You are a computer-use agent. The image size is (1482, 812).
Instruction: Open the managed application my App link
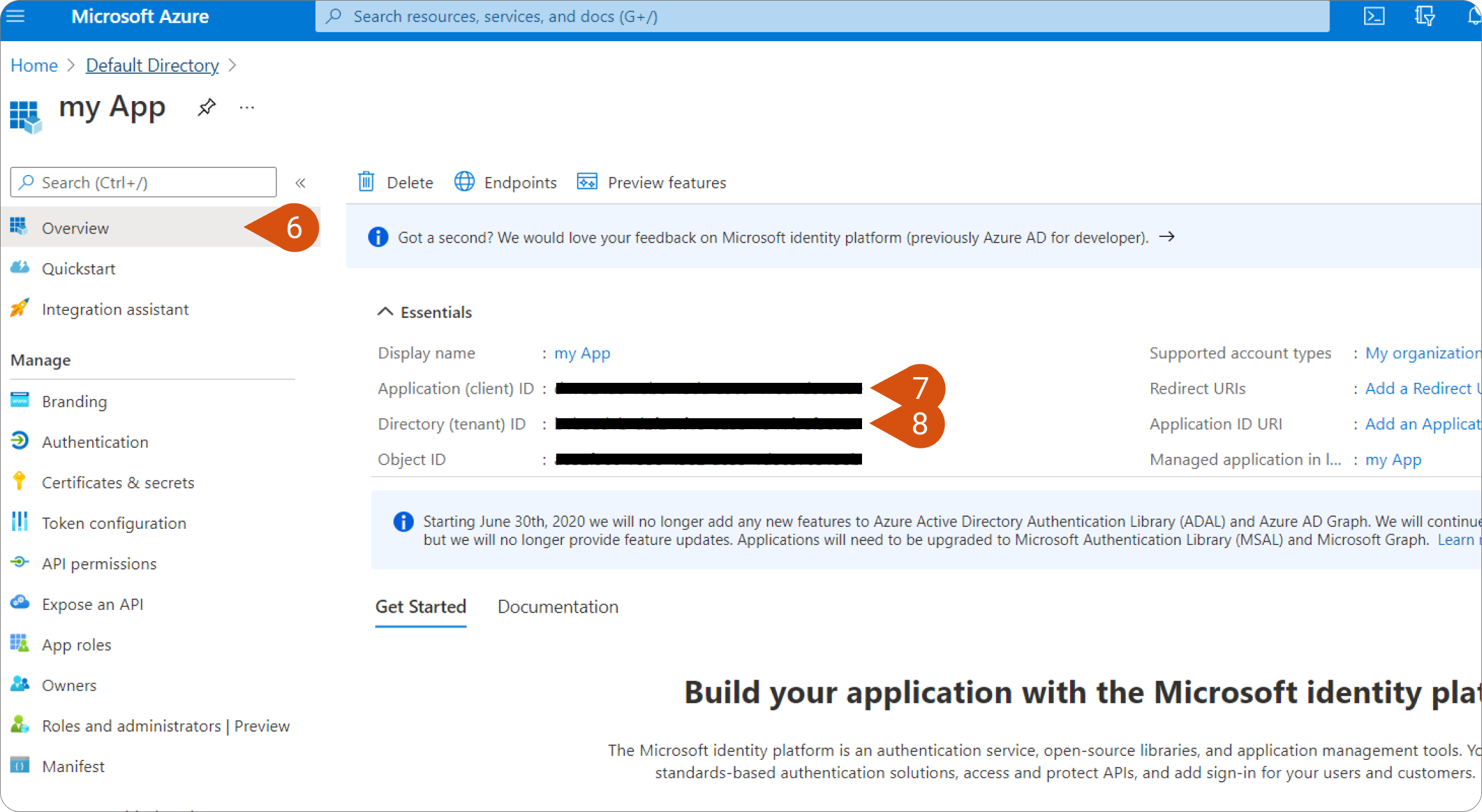click(1393, 459)
